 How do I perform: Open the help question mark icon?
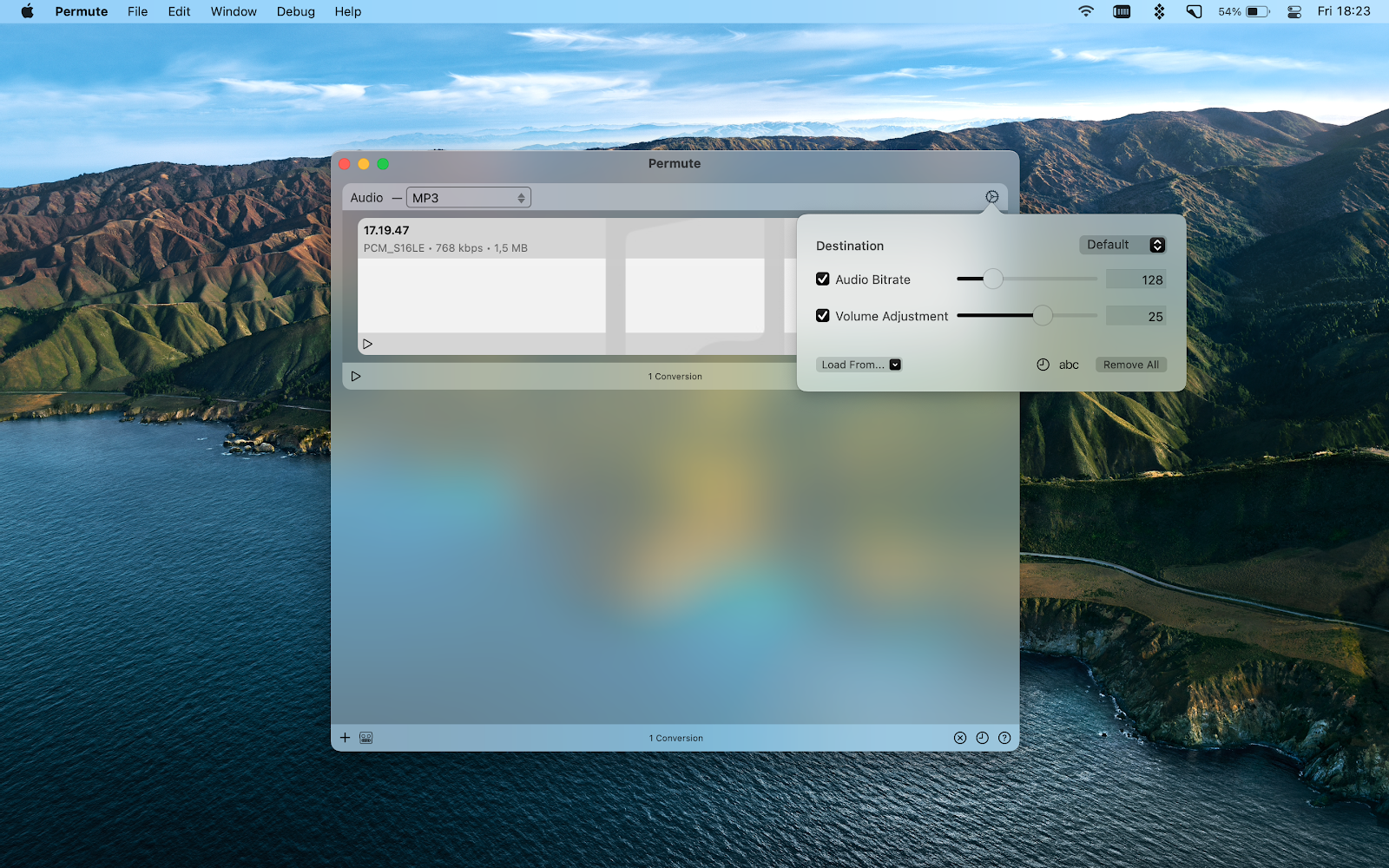tap(1004, 738)
